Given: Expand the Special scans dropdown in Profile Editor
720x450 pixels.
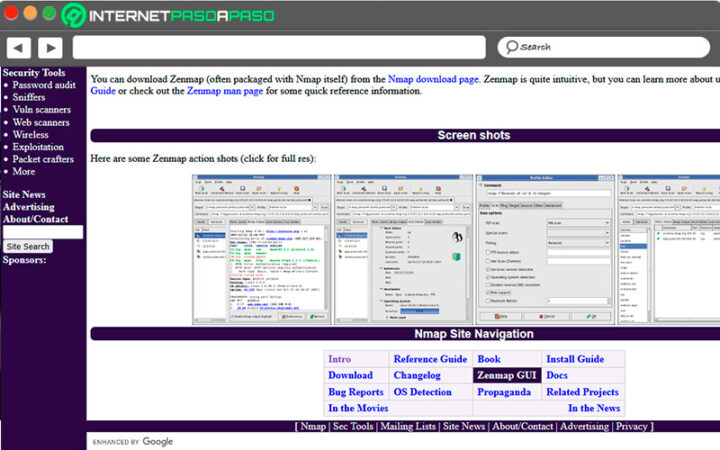Looking at the screenshot, I should (x=577, y=232).
